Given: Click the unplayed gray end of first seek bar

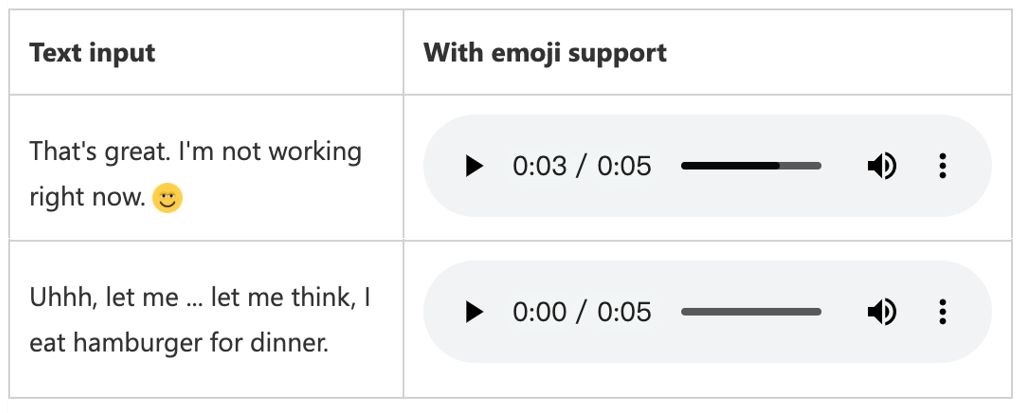Looking at the screenshot, I should [x=801, y=166].
